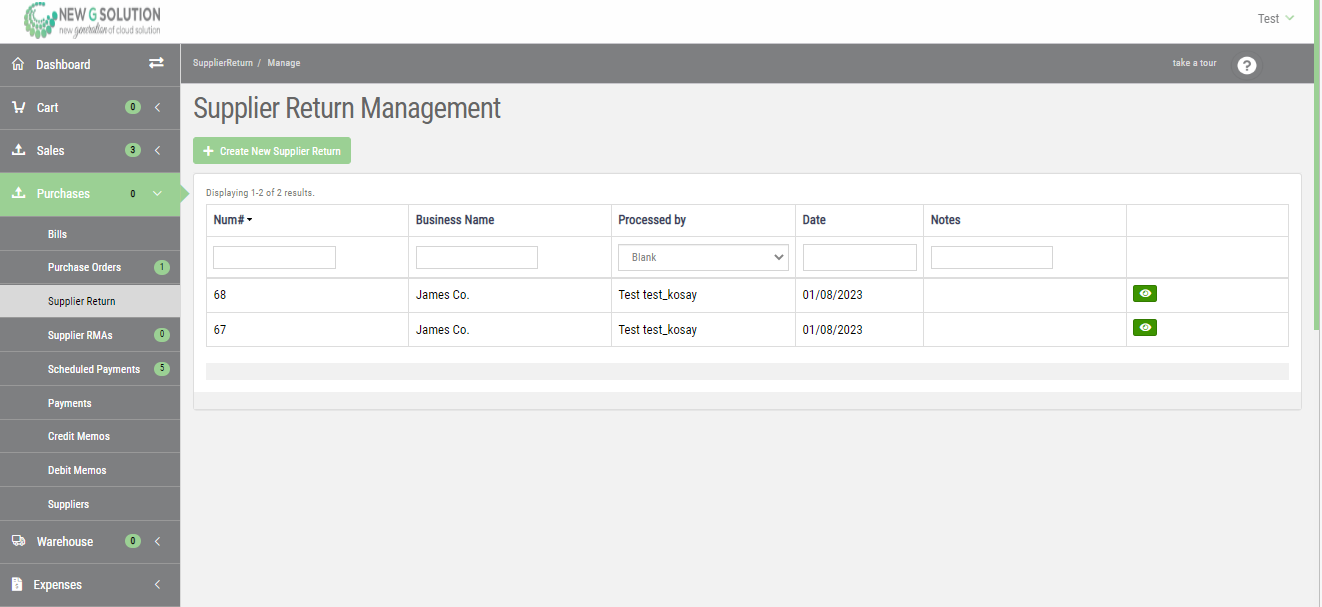Viewport: 1322px width, 607px height.
Task: Open Sales via its sidebar icon
Action: (17, 150)
